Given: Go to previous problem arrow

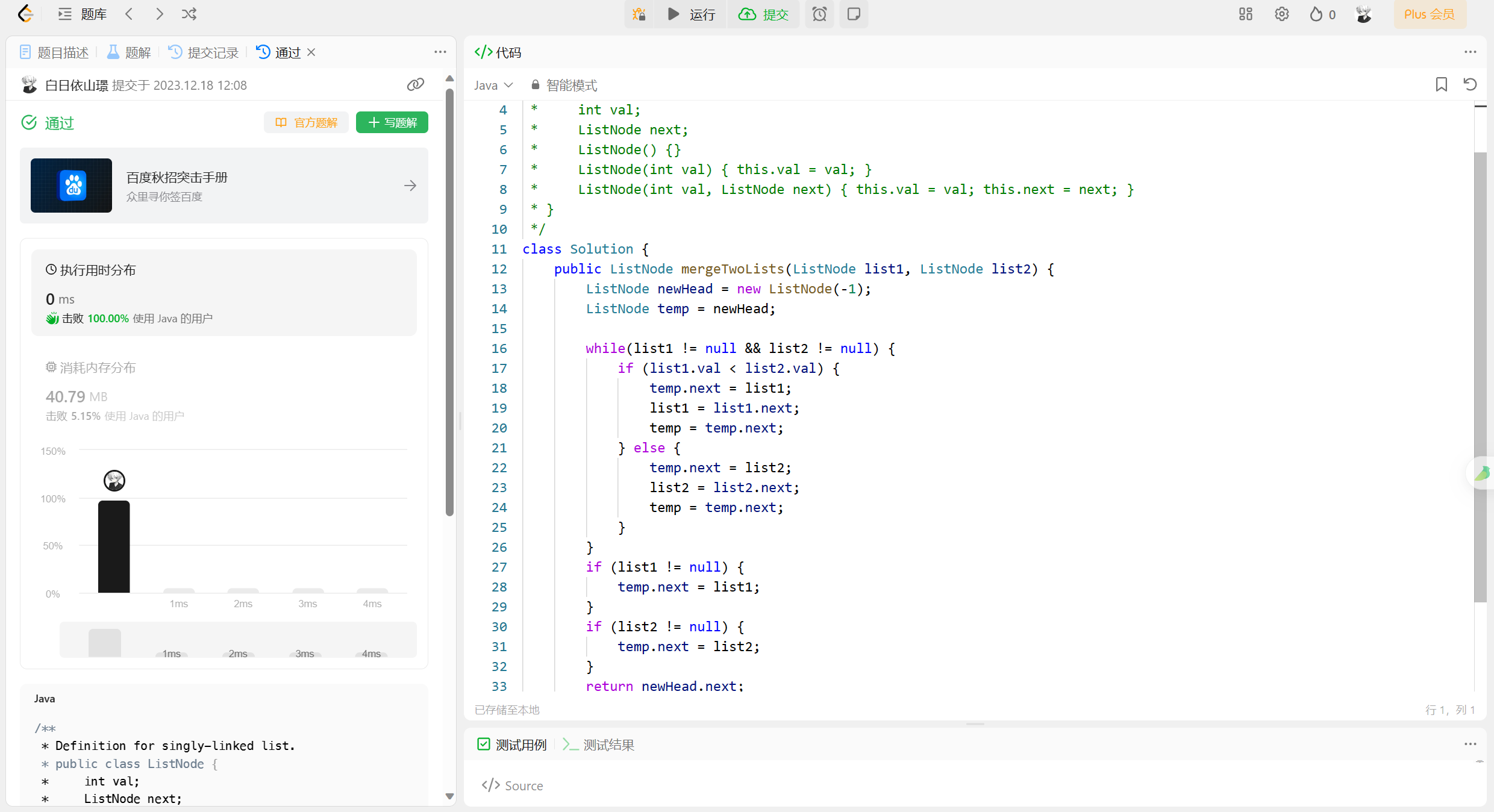Looking at the screenshot, I should pos(129,14).
